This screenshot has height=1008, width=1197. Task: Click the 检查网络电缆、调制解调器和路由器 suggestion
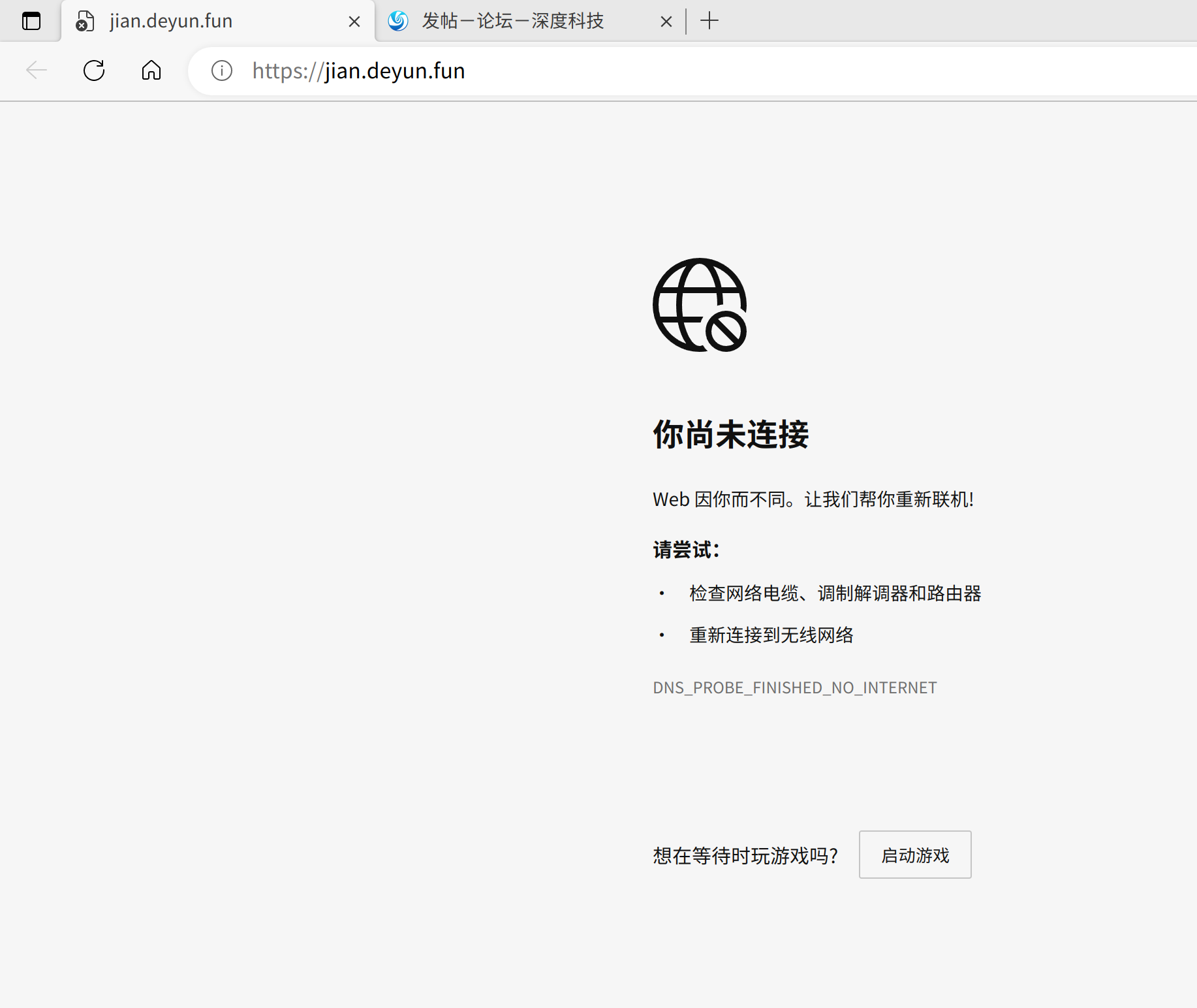coord(835,593)
